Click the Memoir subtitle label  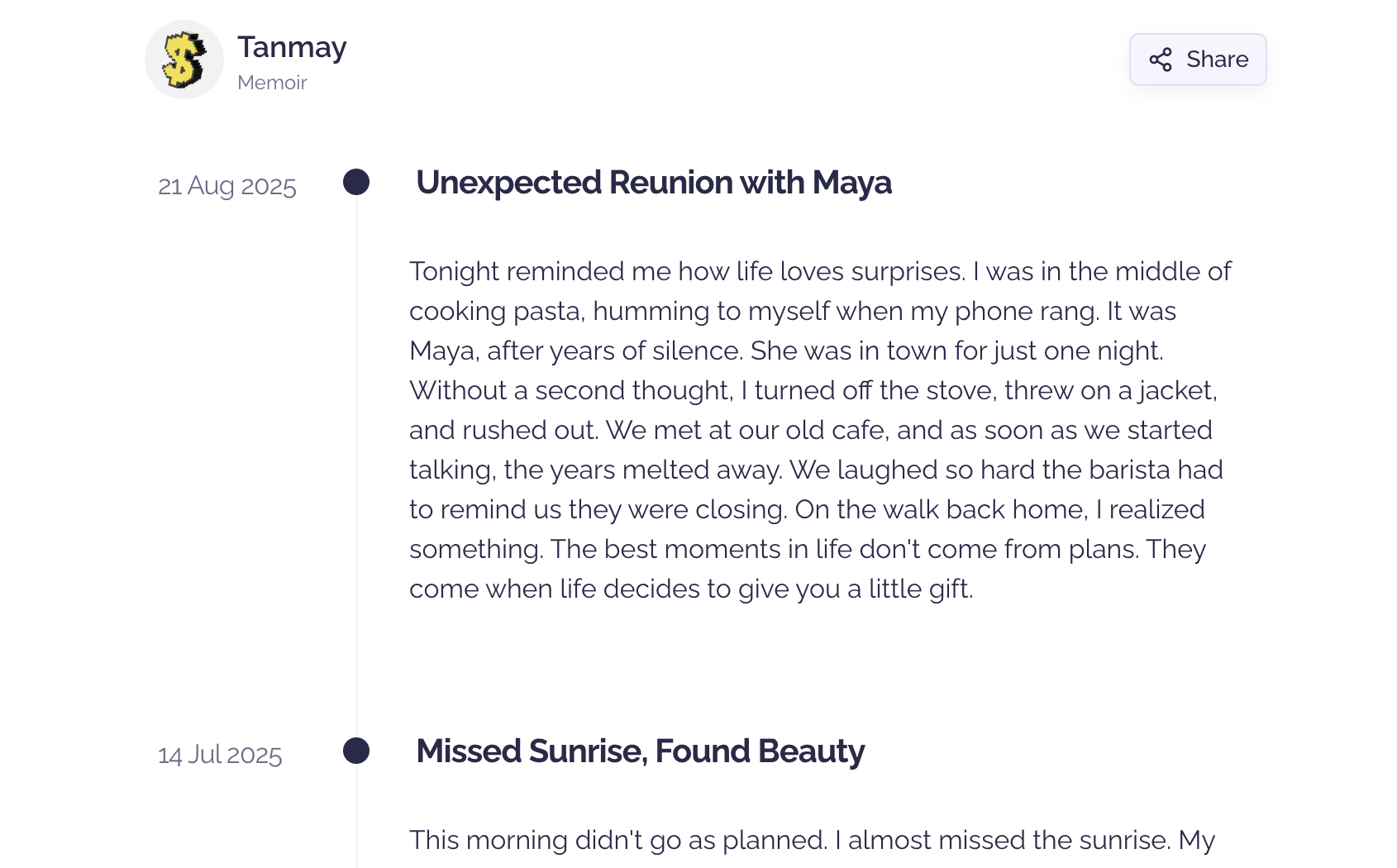pyautogui.click(x=272, y=83)
